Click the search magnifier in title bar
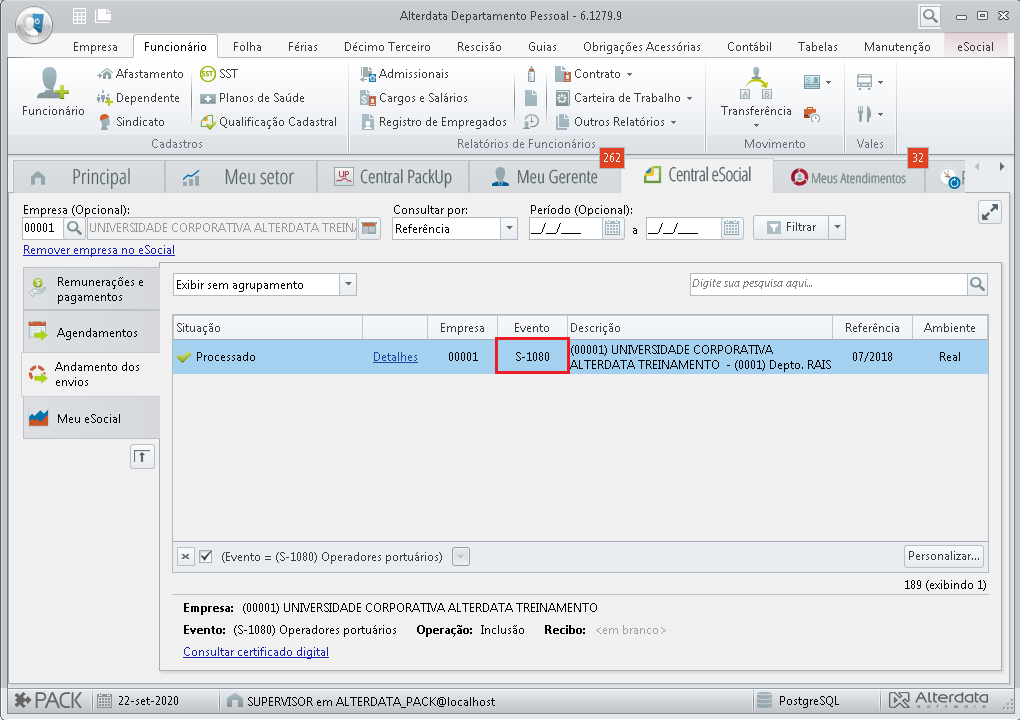This screenshot has height=720, width=1020. [x=930, y=16]
